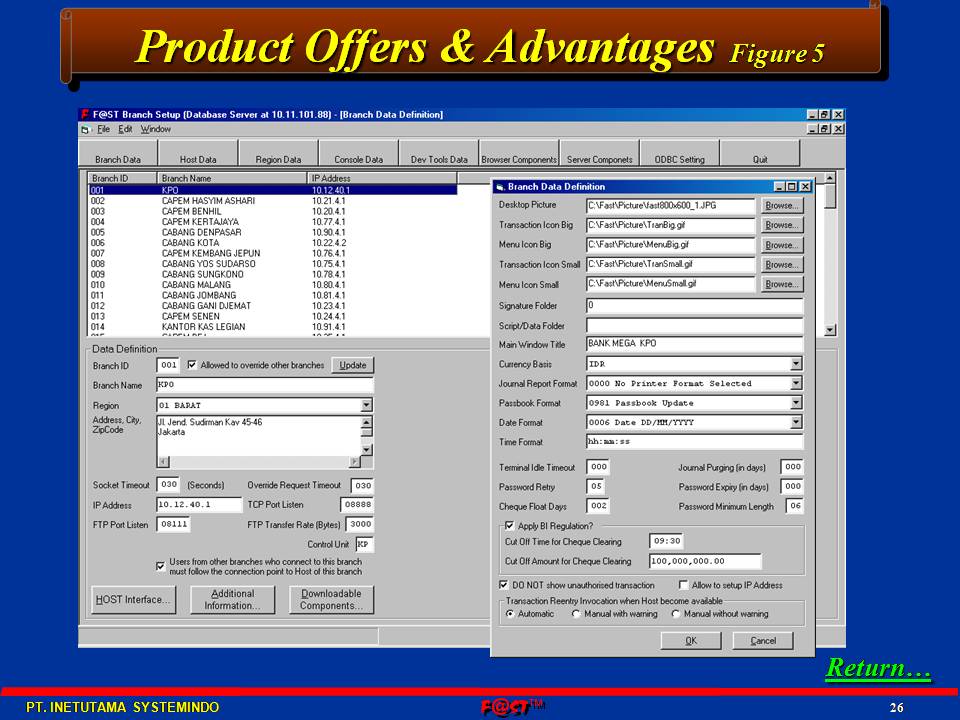Viewport: 960px width, 720px height.
Task: Click the Region Data toolbar button
Action: [x=278, y=159]
